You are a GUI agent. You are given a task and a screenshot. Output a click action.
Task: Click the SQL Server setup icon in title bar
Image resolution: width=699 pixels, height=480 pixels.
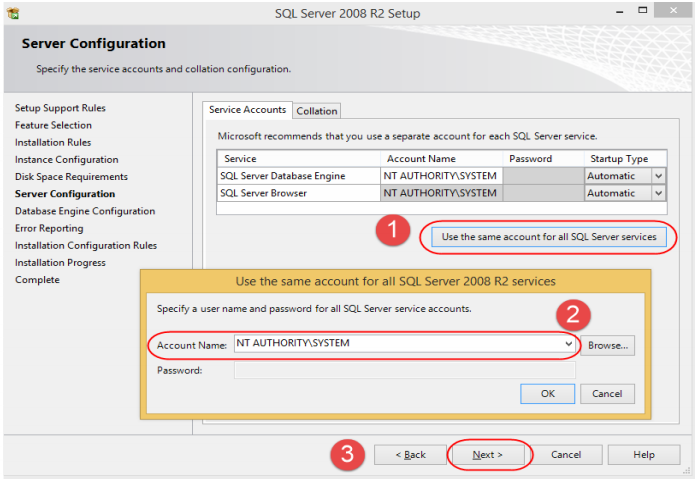coord(13,14)
